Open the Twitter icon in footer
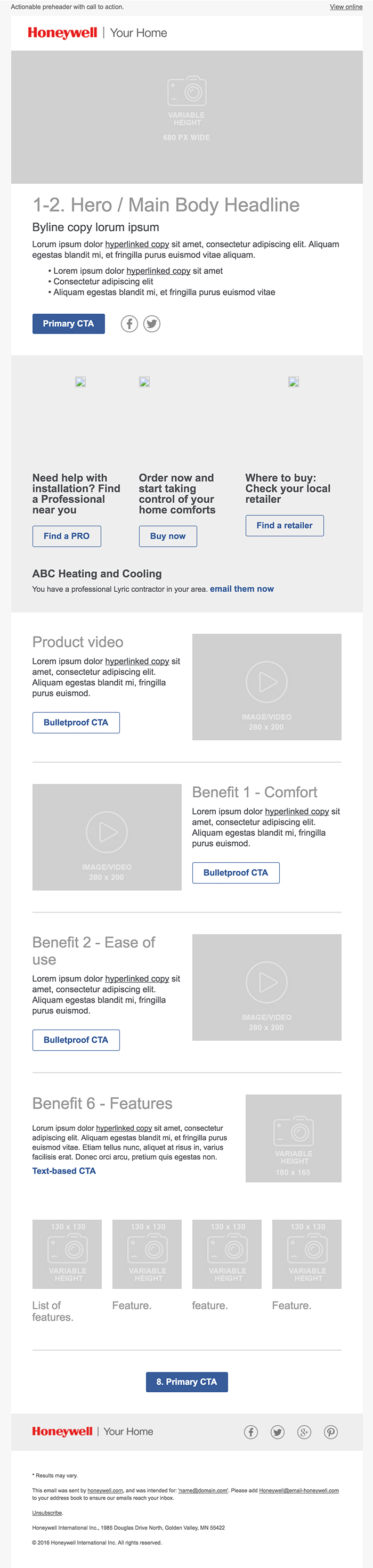The height and width of the screenshot is (1568, 373). point(277,1432)
